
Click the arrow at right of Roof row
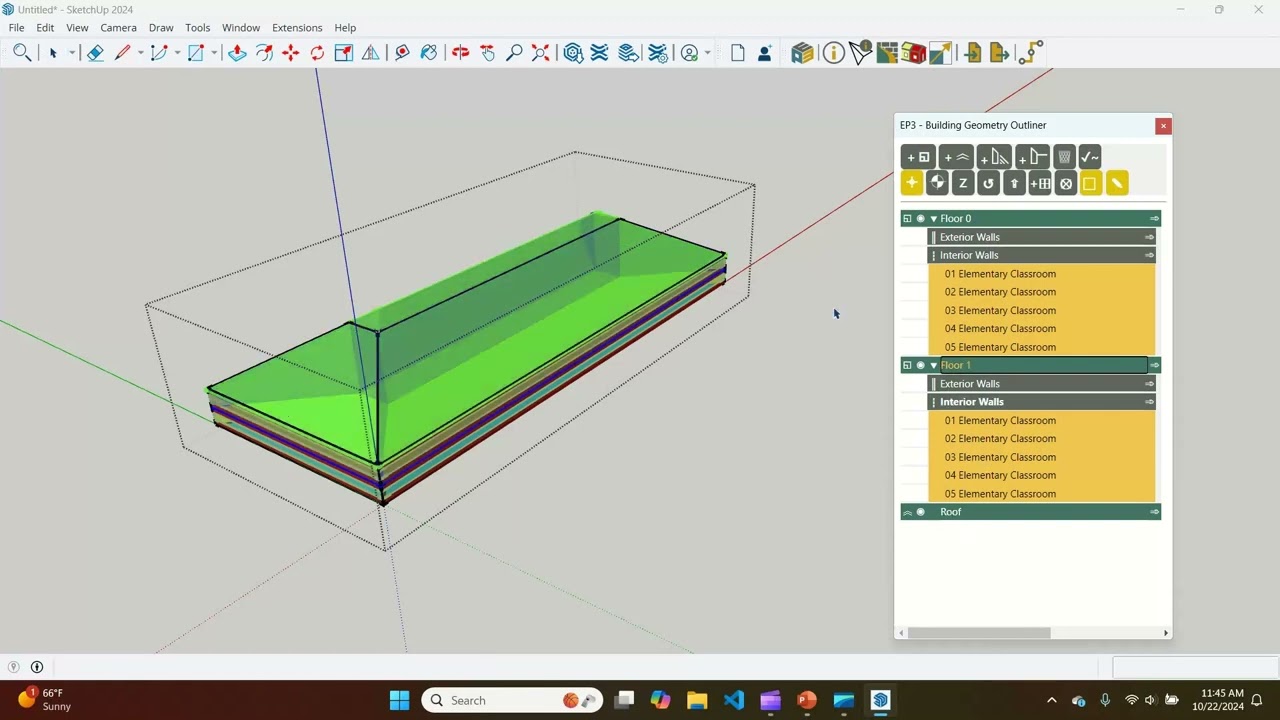[1154, 512]
